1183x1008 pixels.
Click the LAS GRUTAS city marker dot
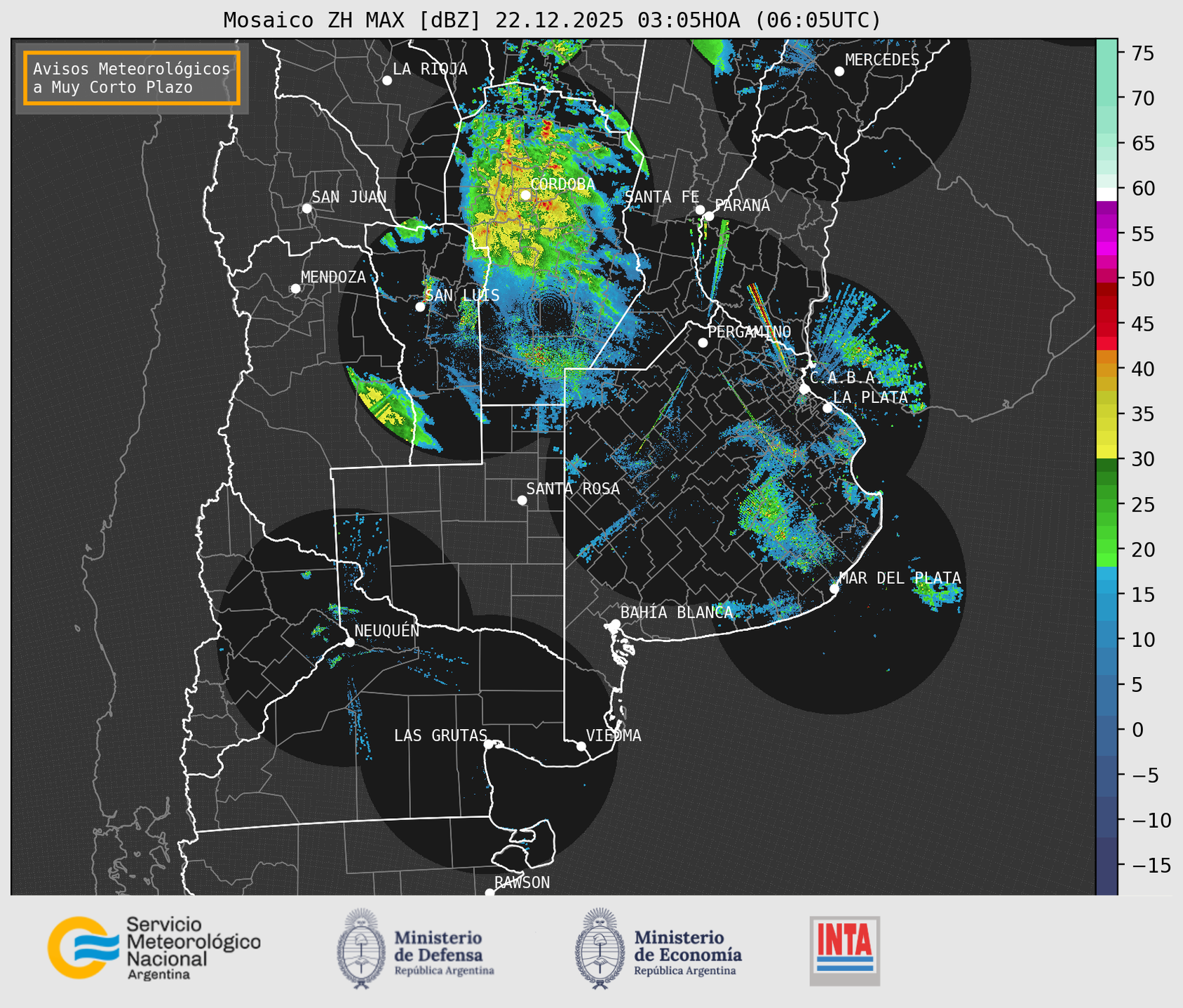pyautogui.click(x=489, y=744)
